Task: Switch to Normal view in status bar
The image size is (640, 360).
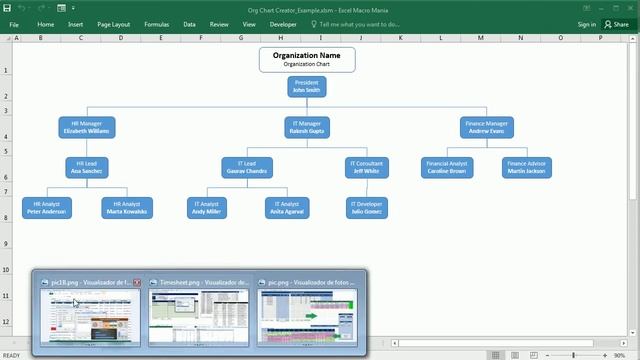Action: pyautogui.click(x=496, y=356)
